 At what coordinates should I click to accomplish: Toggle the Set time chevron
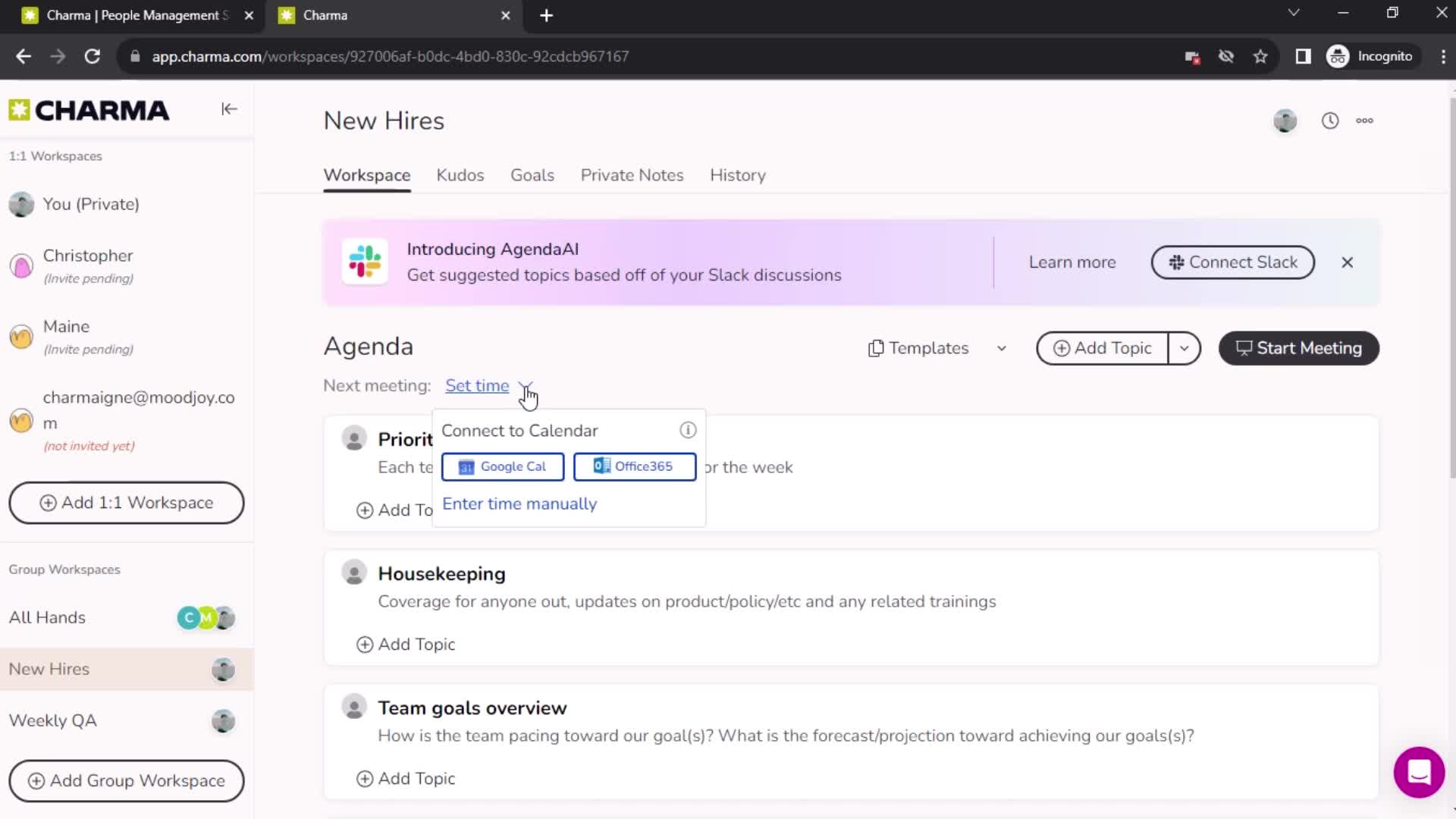point(526,386)
